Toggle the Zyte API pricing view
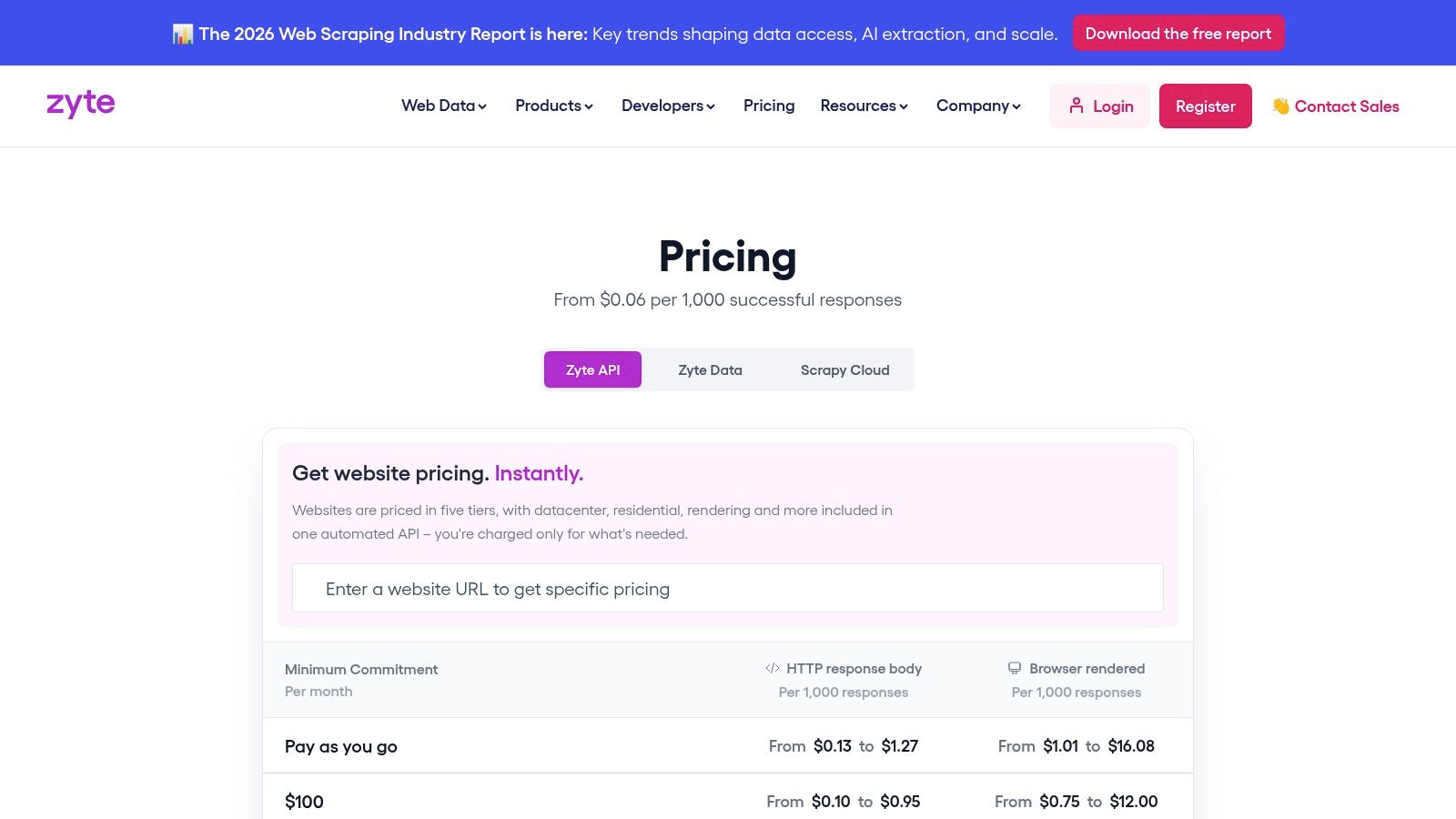The image size is (1456, 819). coord(591,369)
